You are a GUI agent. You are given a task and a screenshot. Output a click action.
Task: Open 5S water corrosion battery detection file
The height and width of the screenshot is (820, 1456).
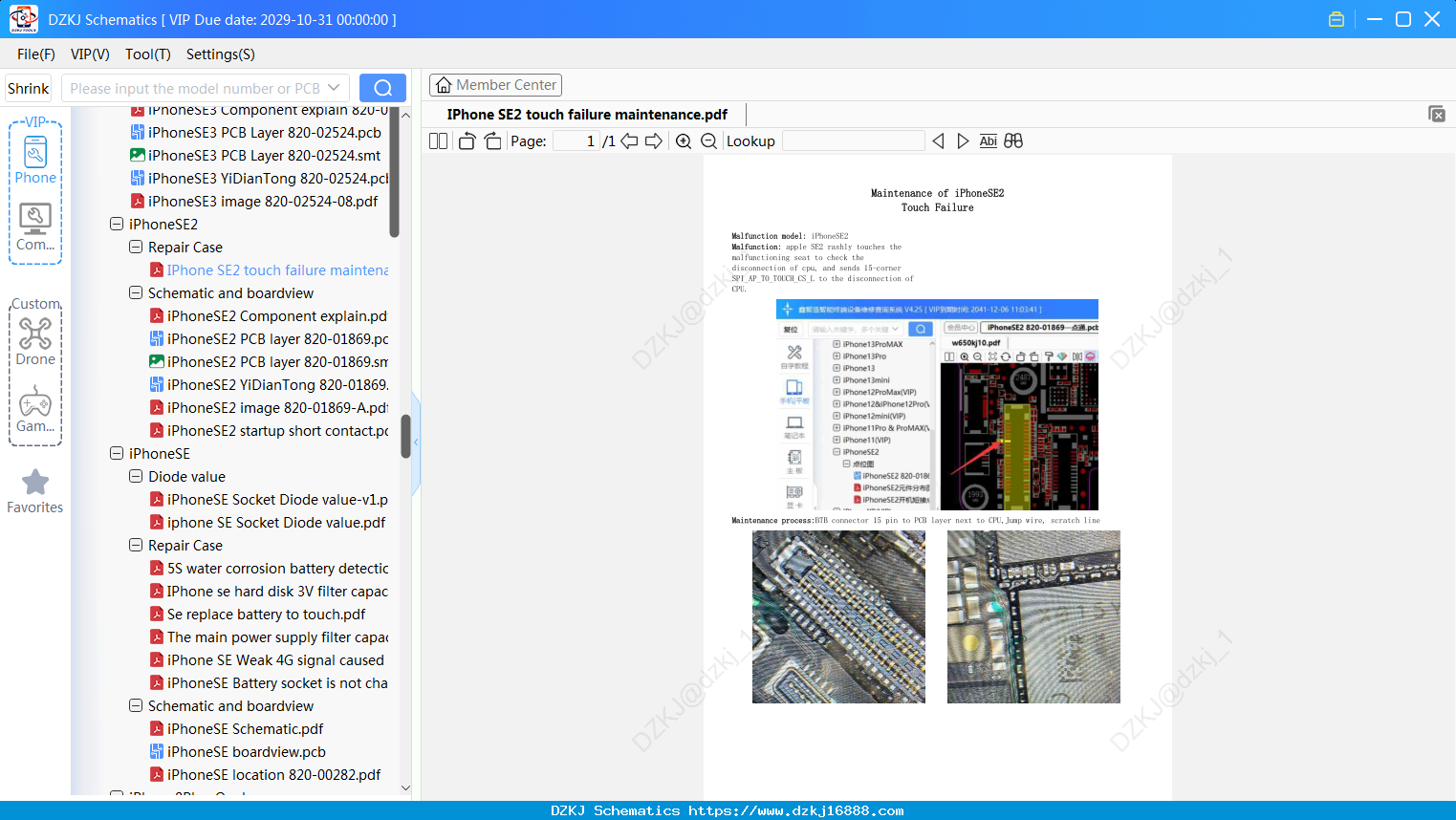coord(269,569)
